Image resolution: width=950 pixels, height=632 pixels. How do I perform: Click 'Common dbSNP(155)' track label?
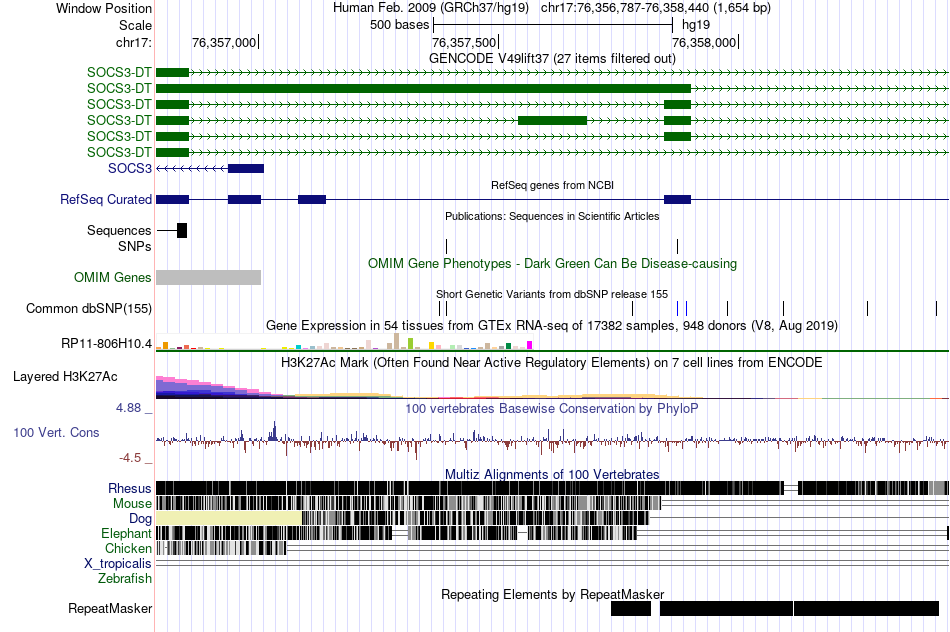click(89, 308)
